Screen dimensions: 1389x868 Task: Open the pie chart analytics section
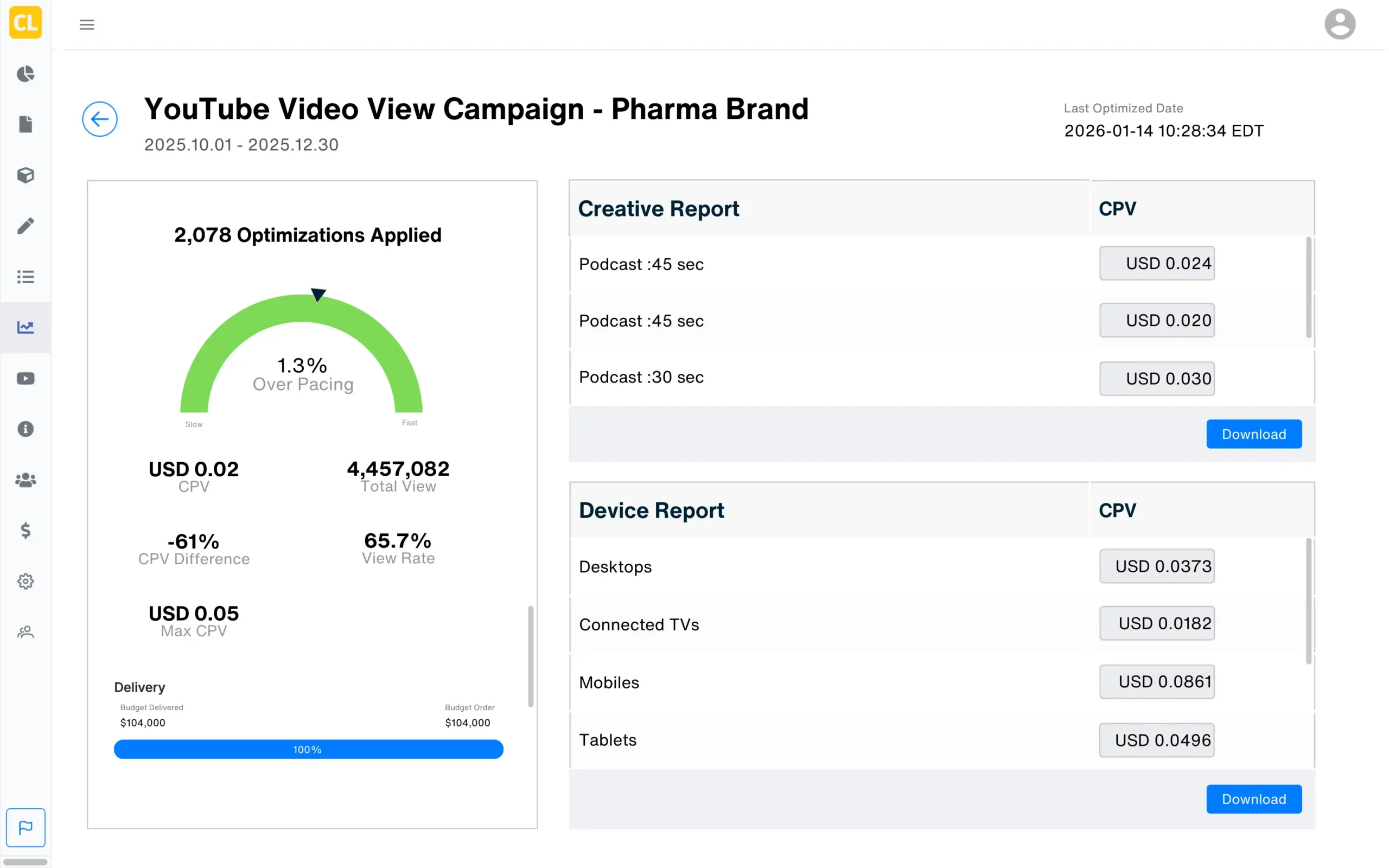coord(26,74)
